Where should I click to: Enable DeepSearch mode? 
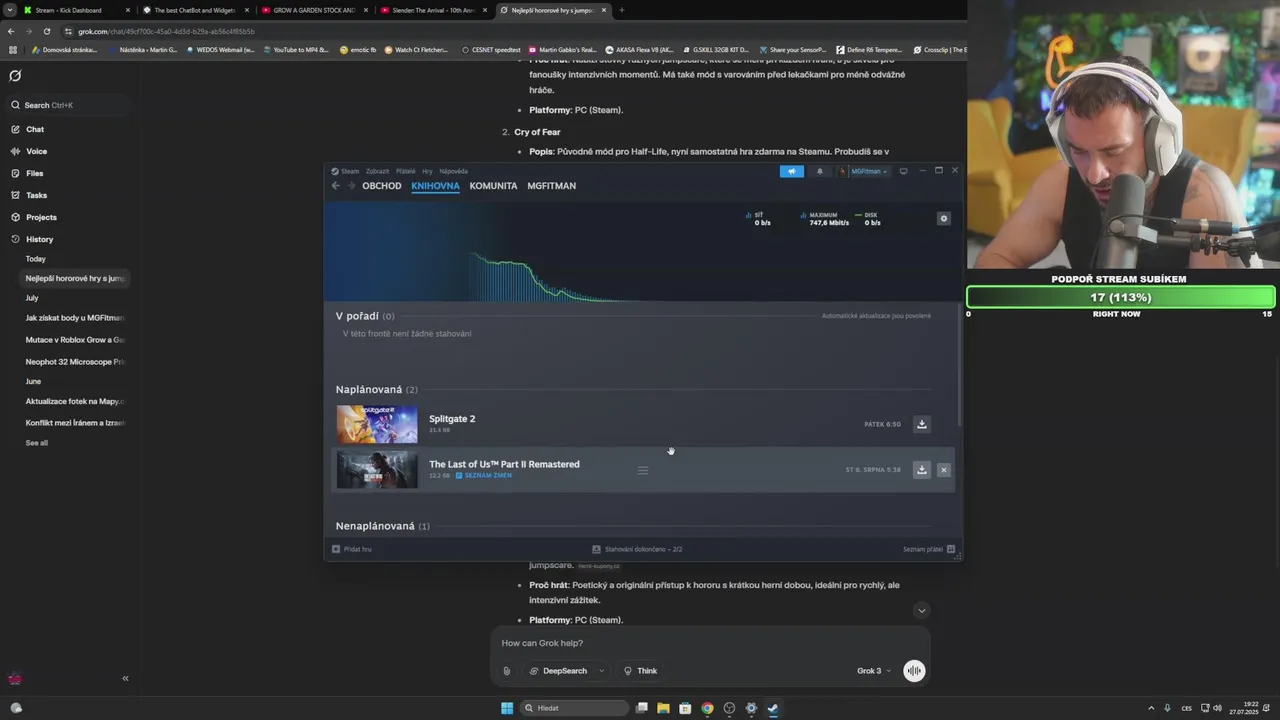tap(558, 671)
